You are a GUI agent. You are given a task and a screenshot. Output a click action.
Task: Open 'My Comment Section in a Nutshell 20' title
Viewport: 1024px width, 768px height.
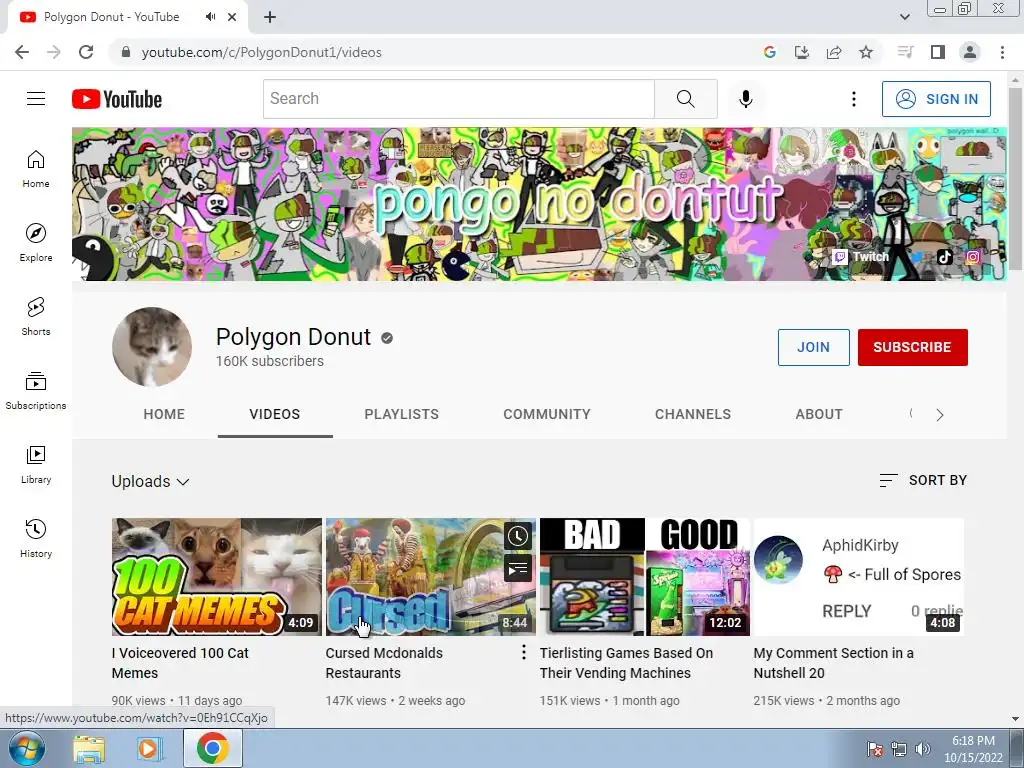[x=834, y=662]
